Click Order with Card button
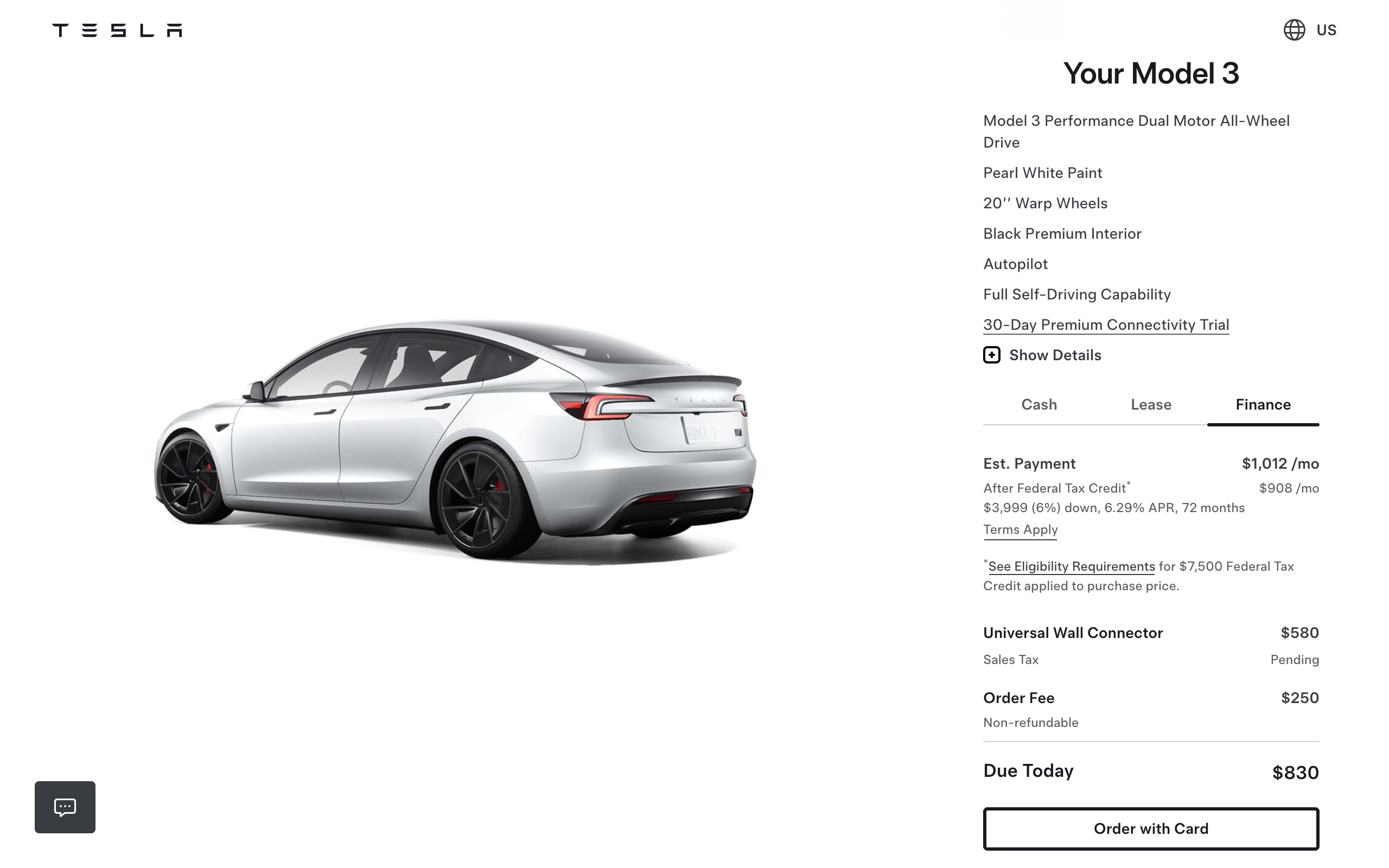The width and height of the screenshot is (1389, 868). tap(1151, 828)
